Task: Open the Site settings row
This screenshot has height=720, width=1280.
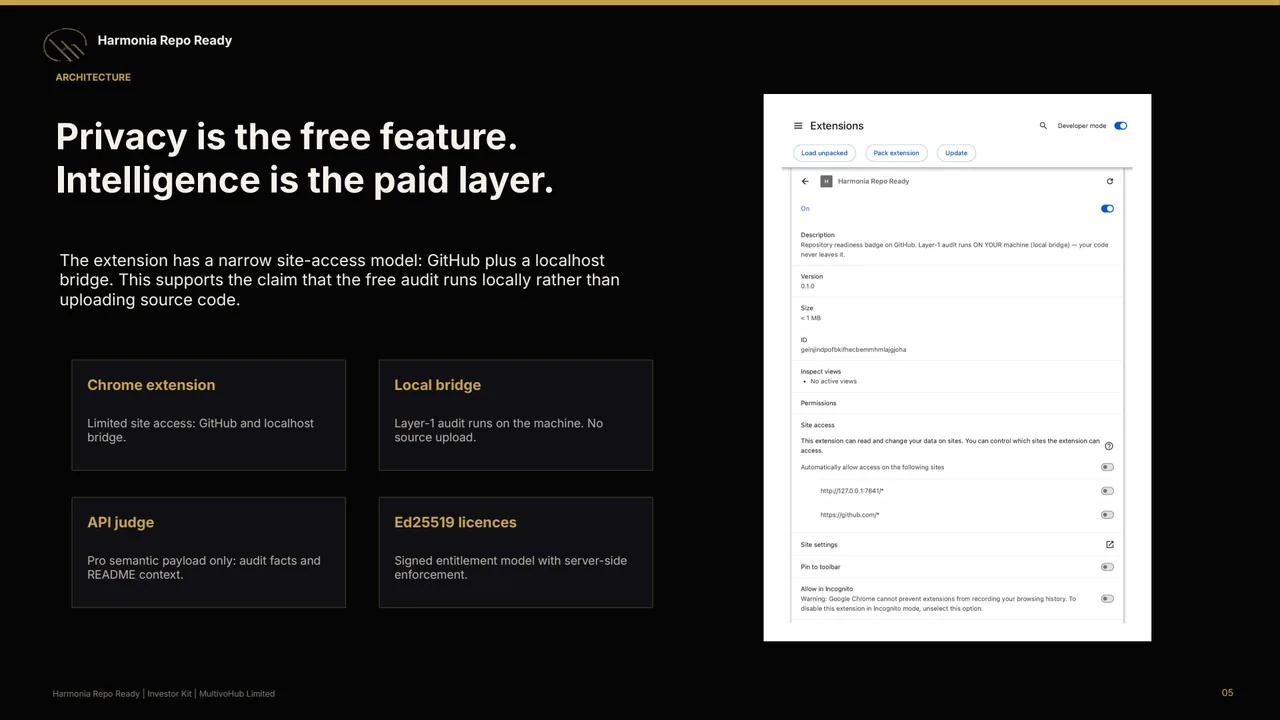Action: [957, 545]
